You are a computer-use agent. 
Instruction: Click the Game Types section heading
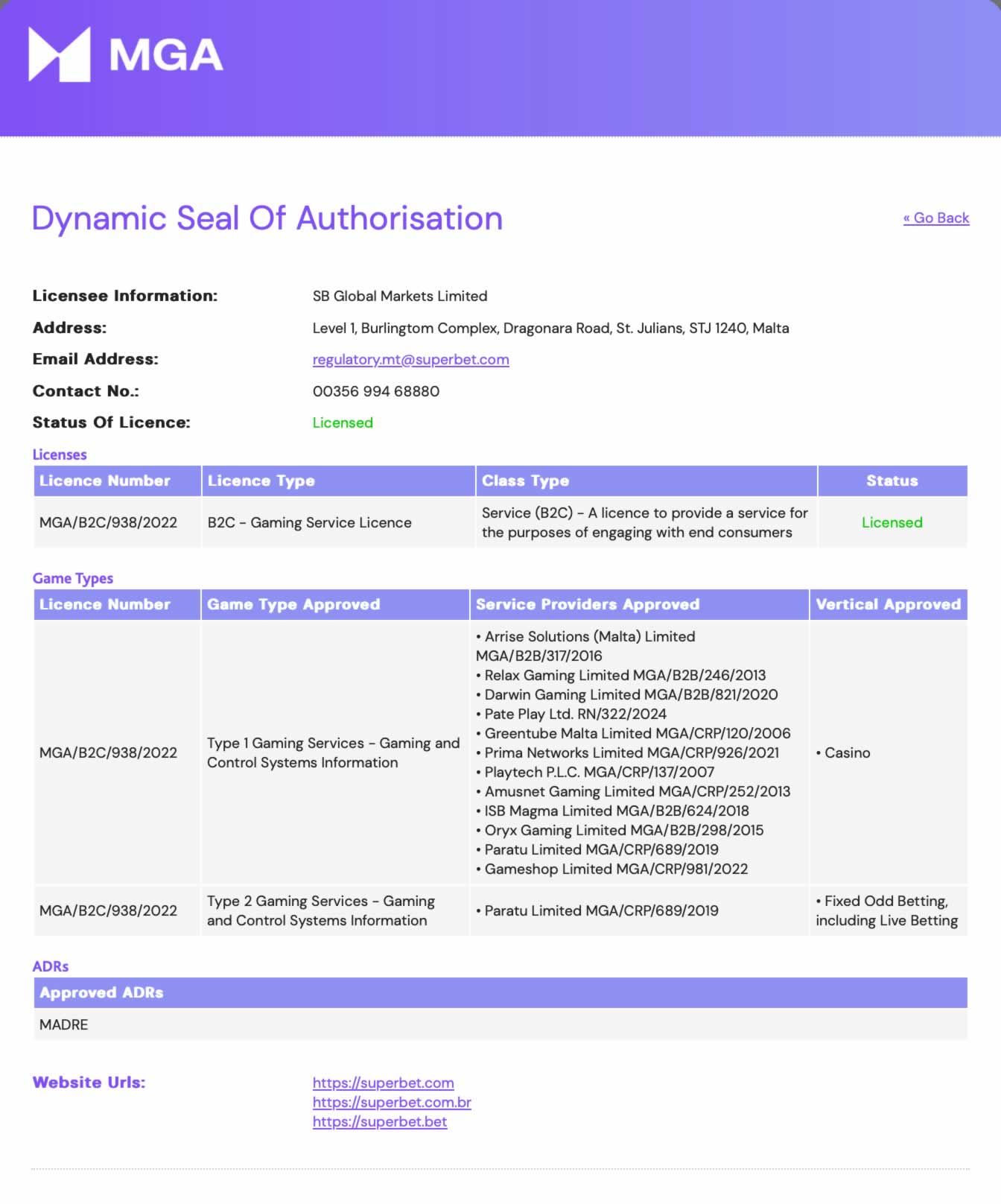[x=73, y=578]
